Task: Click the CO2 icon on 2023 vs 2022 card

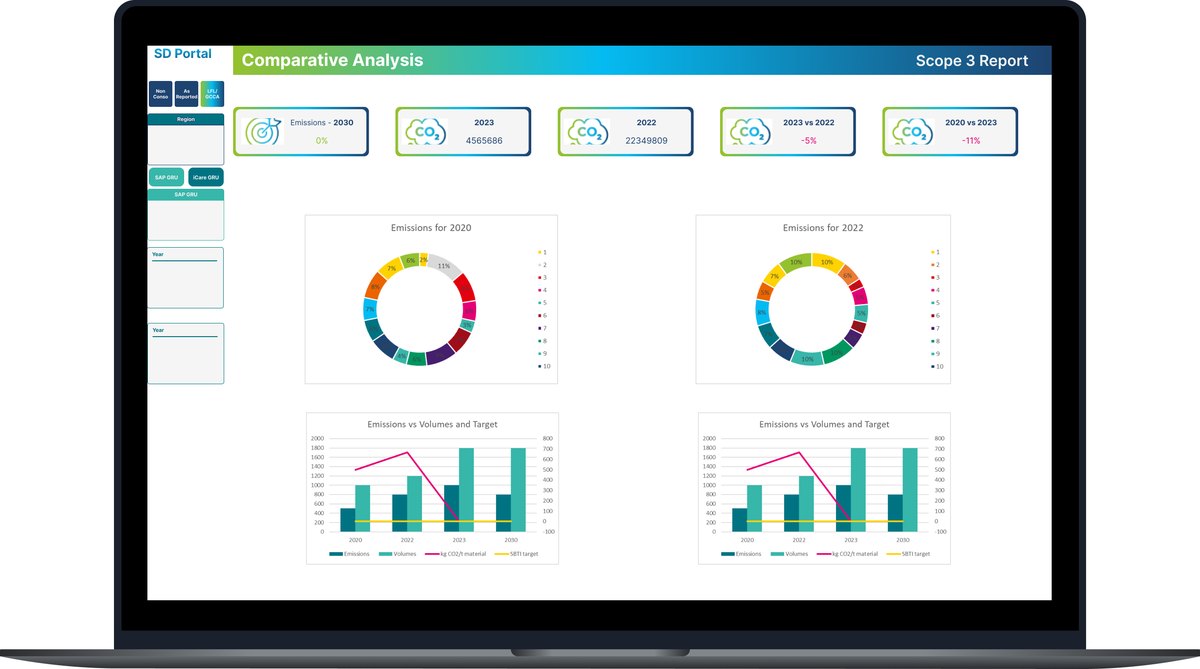Action: pyautogui.click(x=750, y=131)
